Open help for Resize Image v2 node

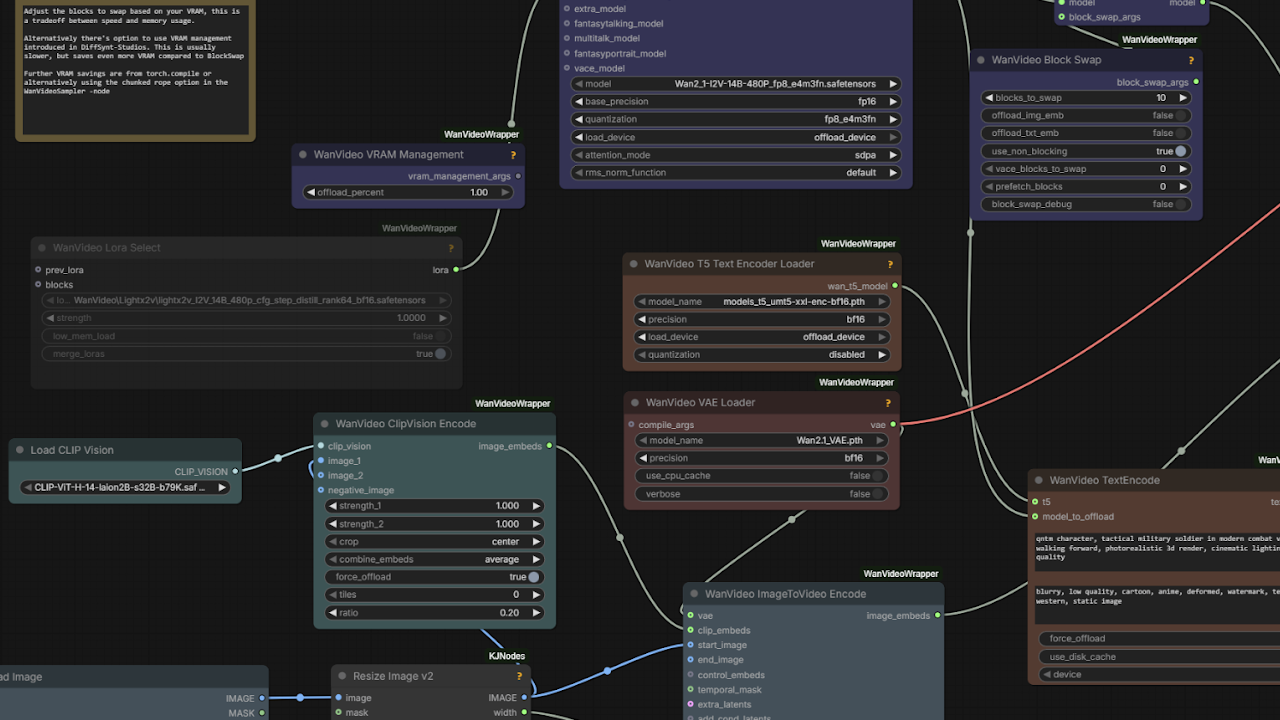pos(519,676)
